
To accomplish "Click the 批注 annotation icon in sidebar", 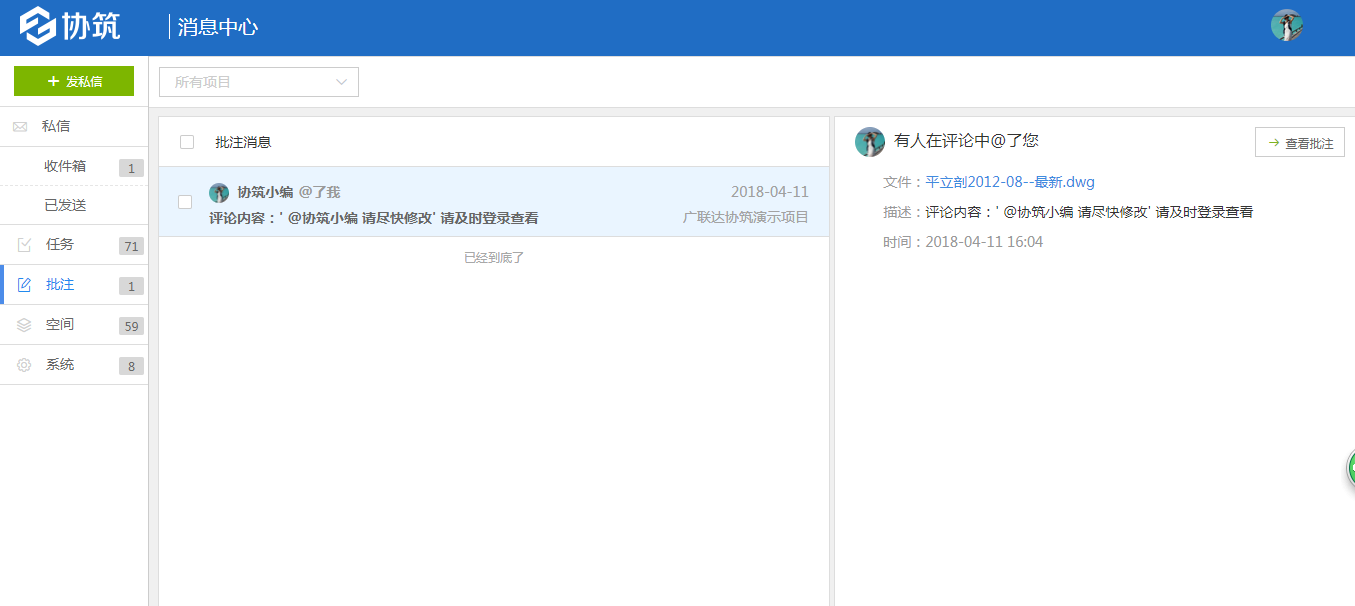I will coord(22,284).
